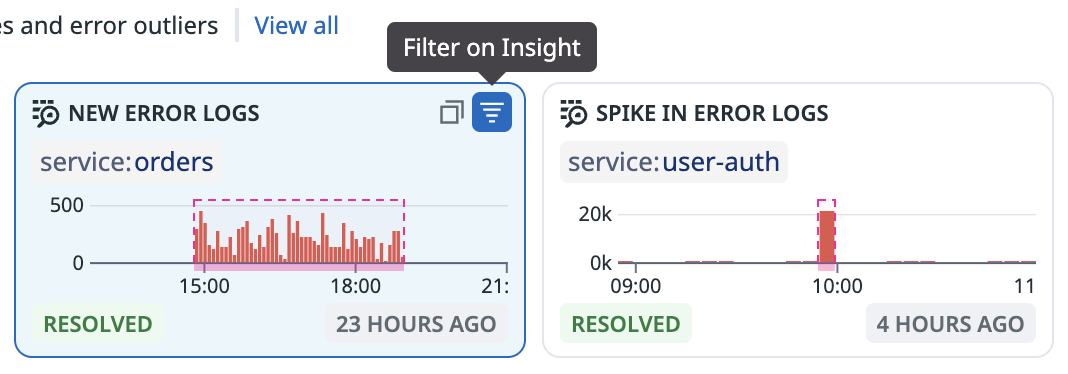The image size is (1068, 374).
Task: Click the copy icon on New Error Logs card
Action: (x=452, y=112)
